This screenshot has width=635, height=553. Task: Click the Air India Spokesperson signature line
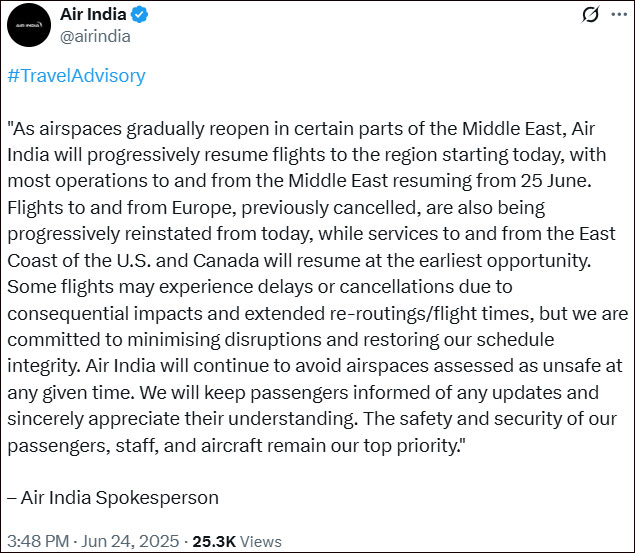(x=113, y=497)
